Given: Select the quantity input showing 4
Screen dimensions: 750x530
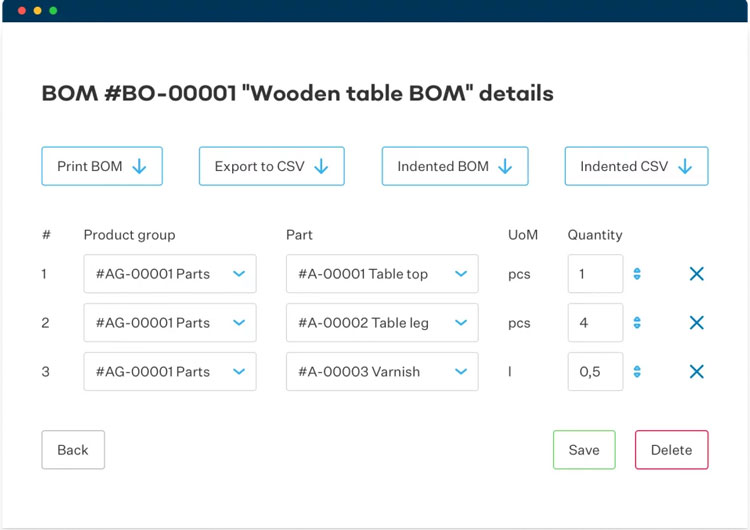Looking at the screenshot, I should (x=595, y=323).
